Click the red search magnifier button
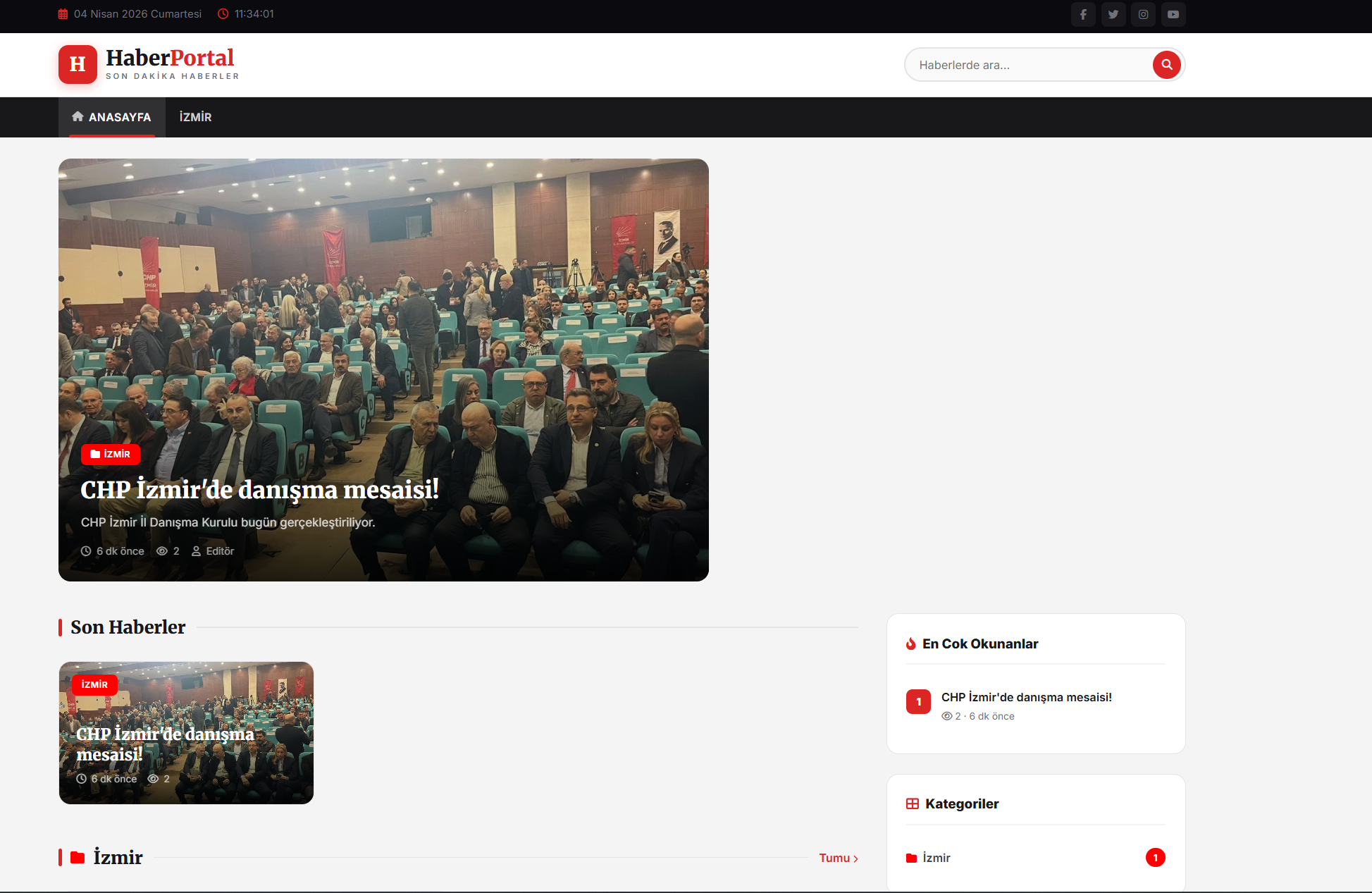Viewport: 1372px width, 893px height. 1167,65
